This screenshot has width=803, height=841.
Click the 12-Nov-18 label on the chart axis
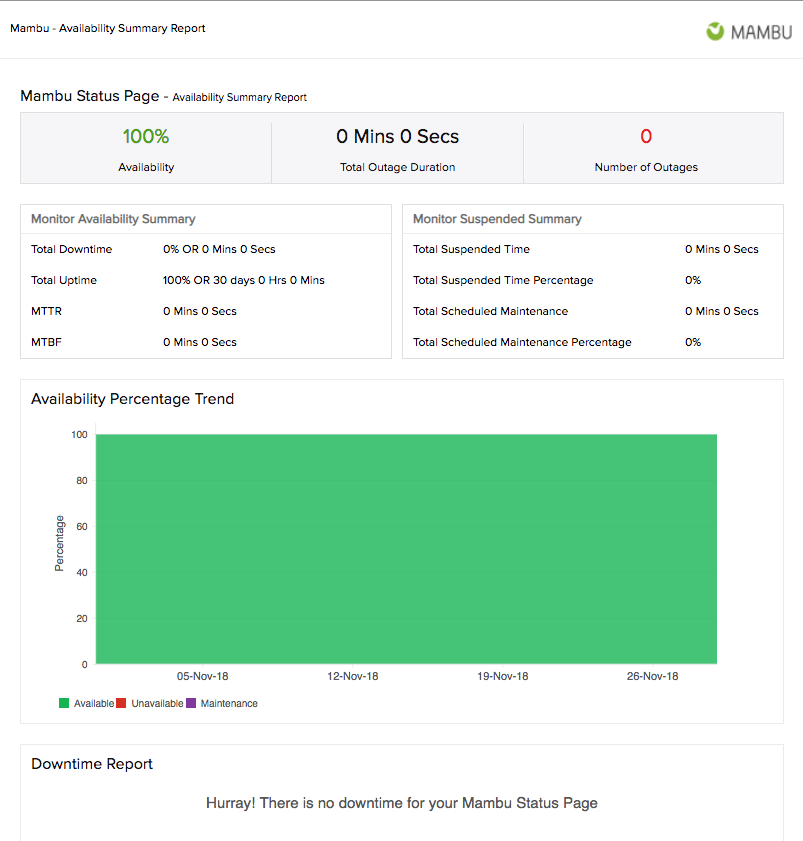(352, 676)
